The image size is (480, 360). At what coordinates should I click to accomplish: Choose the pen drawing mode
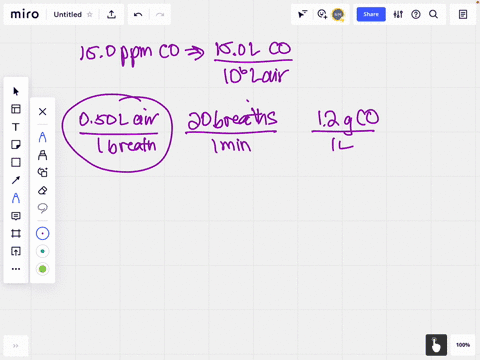point(42,137)
